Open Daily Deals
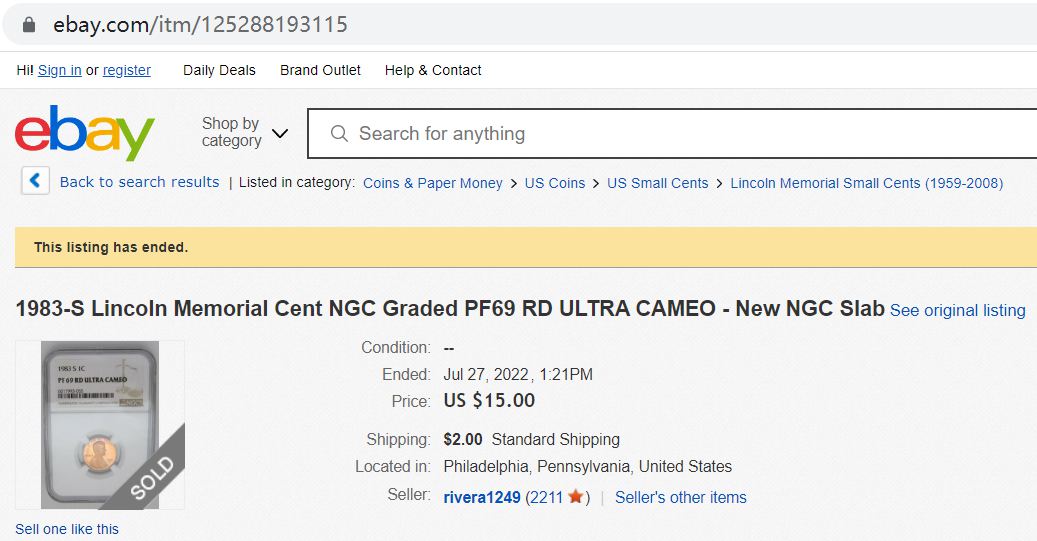Screen dimensions: 1037x541 [x=219, y=70]
